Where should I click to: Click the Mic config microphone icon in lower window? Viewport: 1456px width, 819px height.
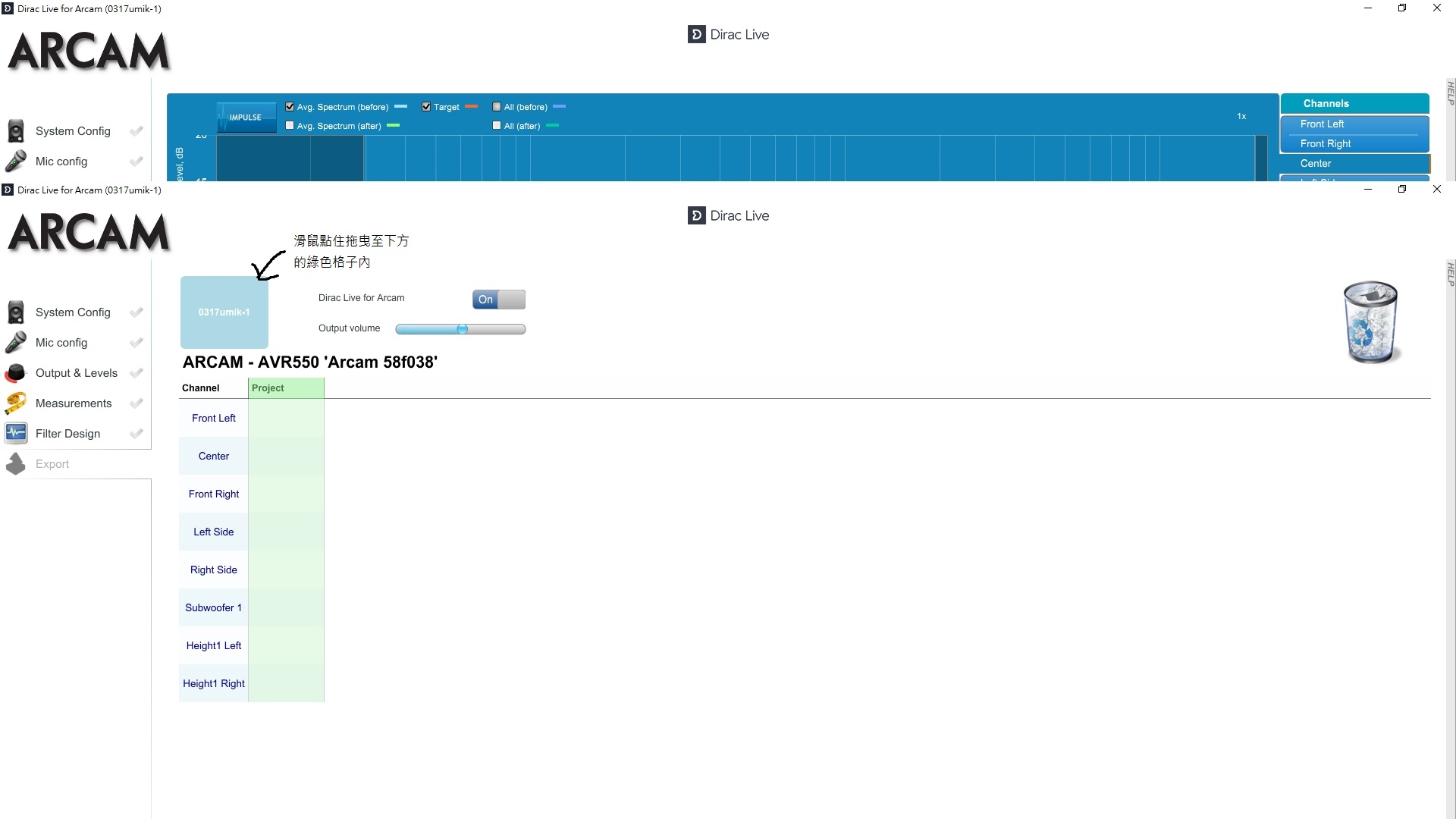(16, 343)
